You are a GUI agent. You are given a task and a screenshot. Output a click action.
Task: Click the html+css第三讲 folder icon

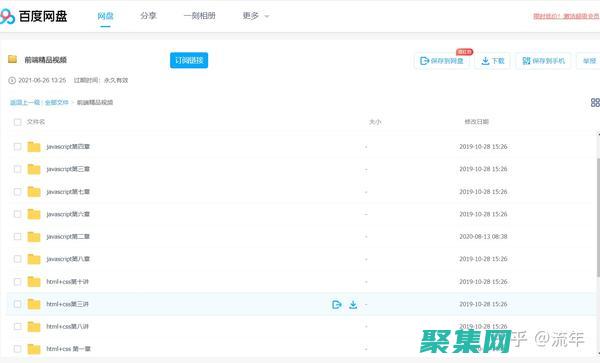click(34, 304)
